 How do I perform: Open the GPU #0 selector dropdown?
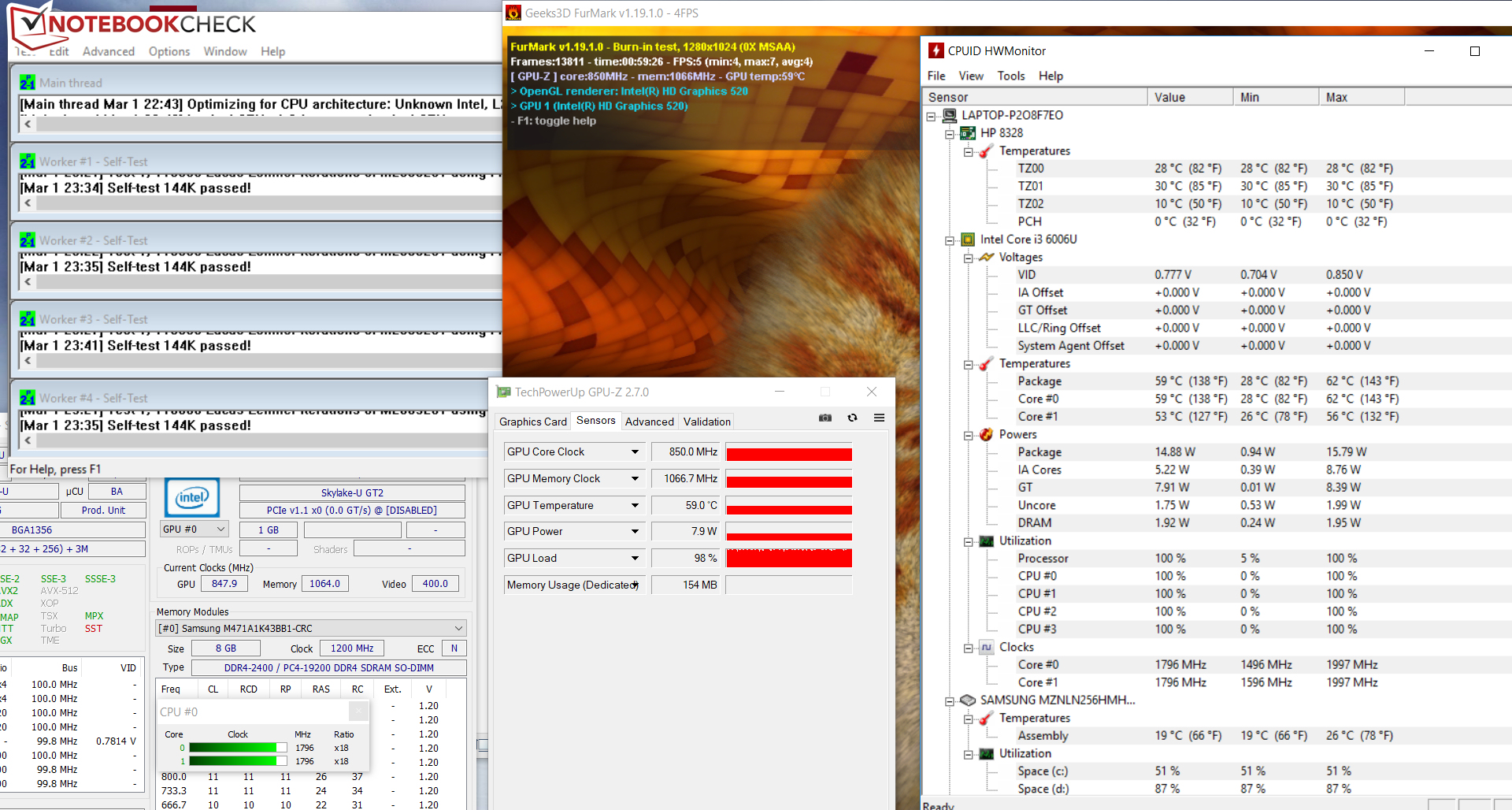[x=194, y=529]
